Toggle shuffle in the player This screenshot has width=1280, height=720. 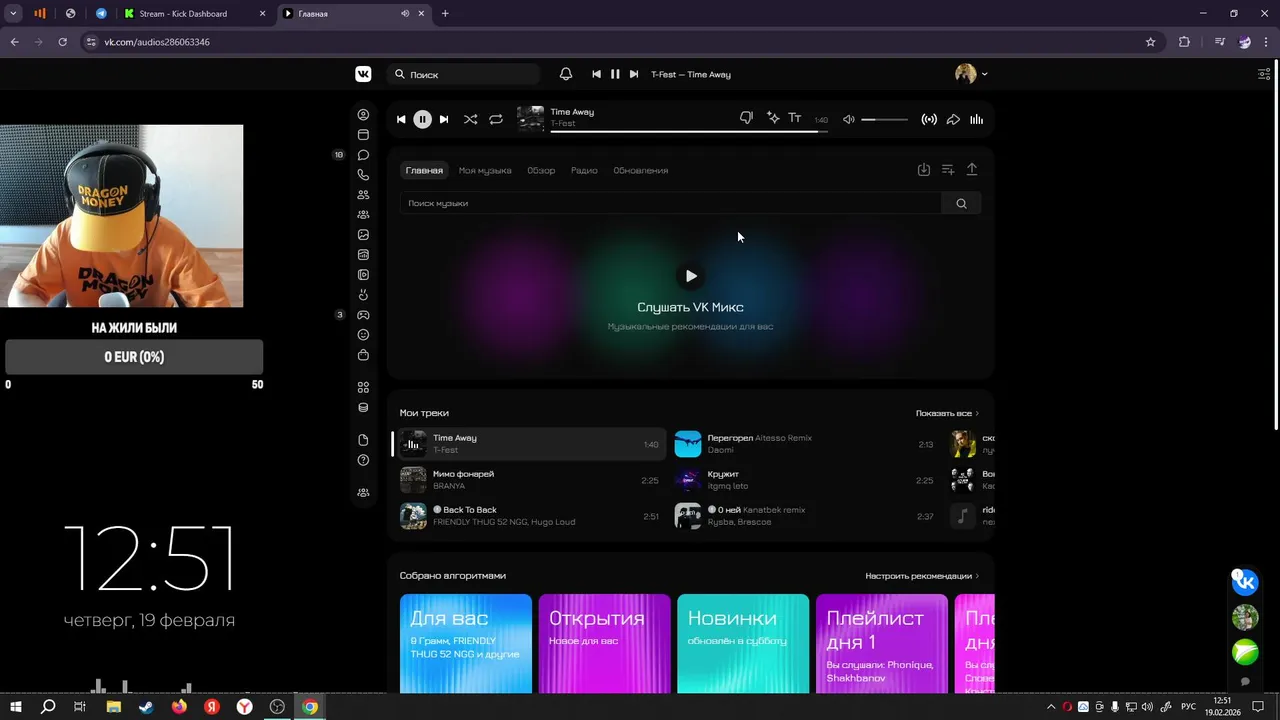(x=470, y=119)
